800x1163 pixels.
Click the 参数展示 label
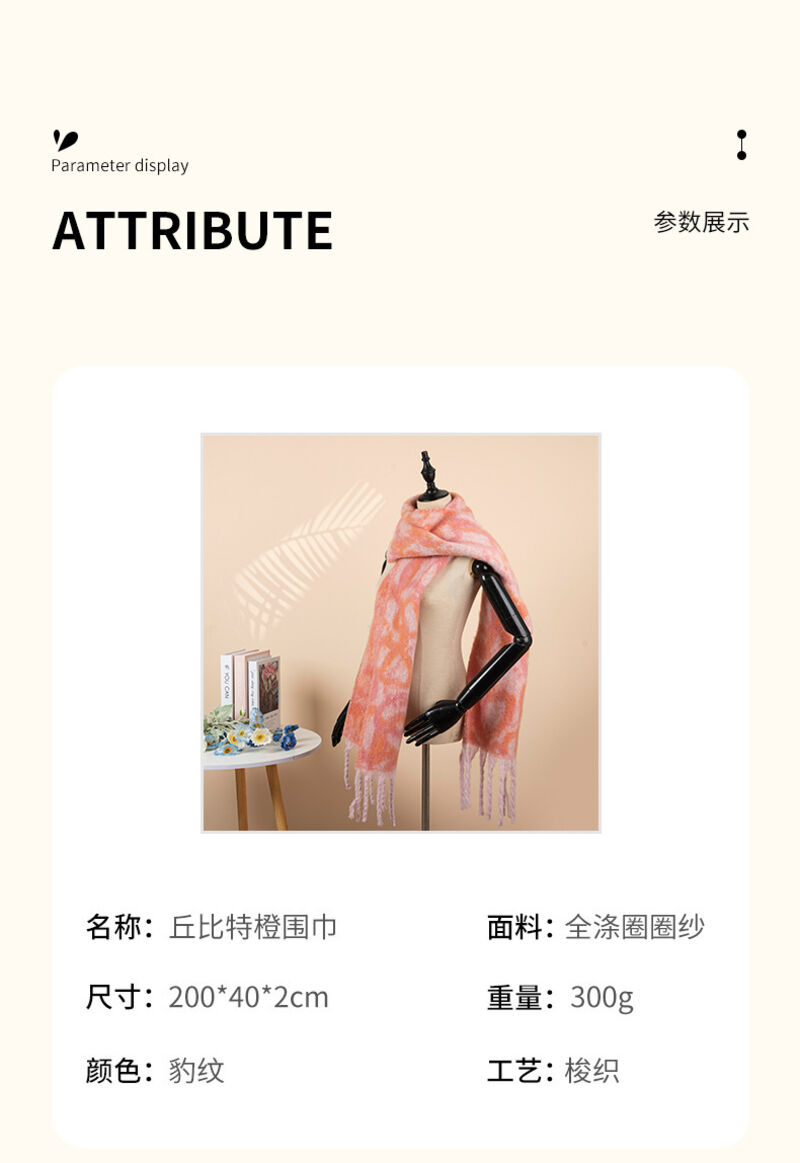point(701,222)
